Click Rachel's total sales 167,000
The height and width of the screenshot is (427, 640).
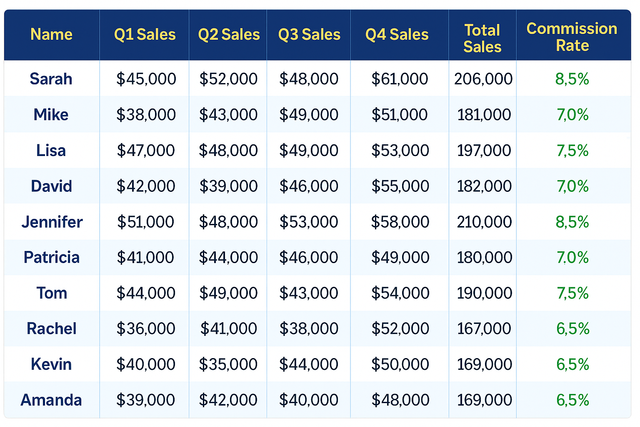pyautogui.click(x=483, y=329)
